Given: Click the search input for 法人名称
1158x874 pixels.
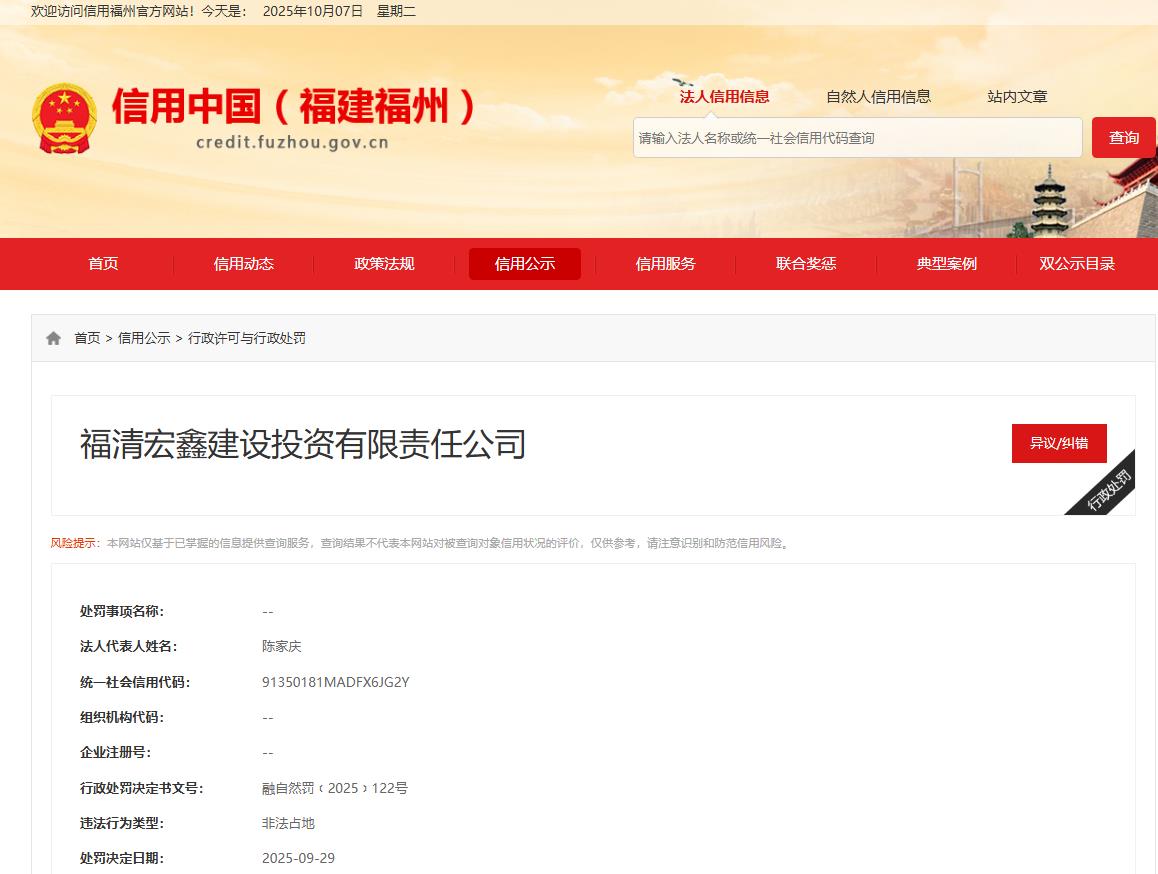Looking at the screenshot, I should (x=857, y=138).
